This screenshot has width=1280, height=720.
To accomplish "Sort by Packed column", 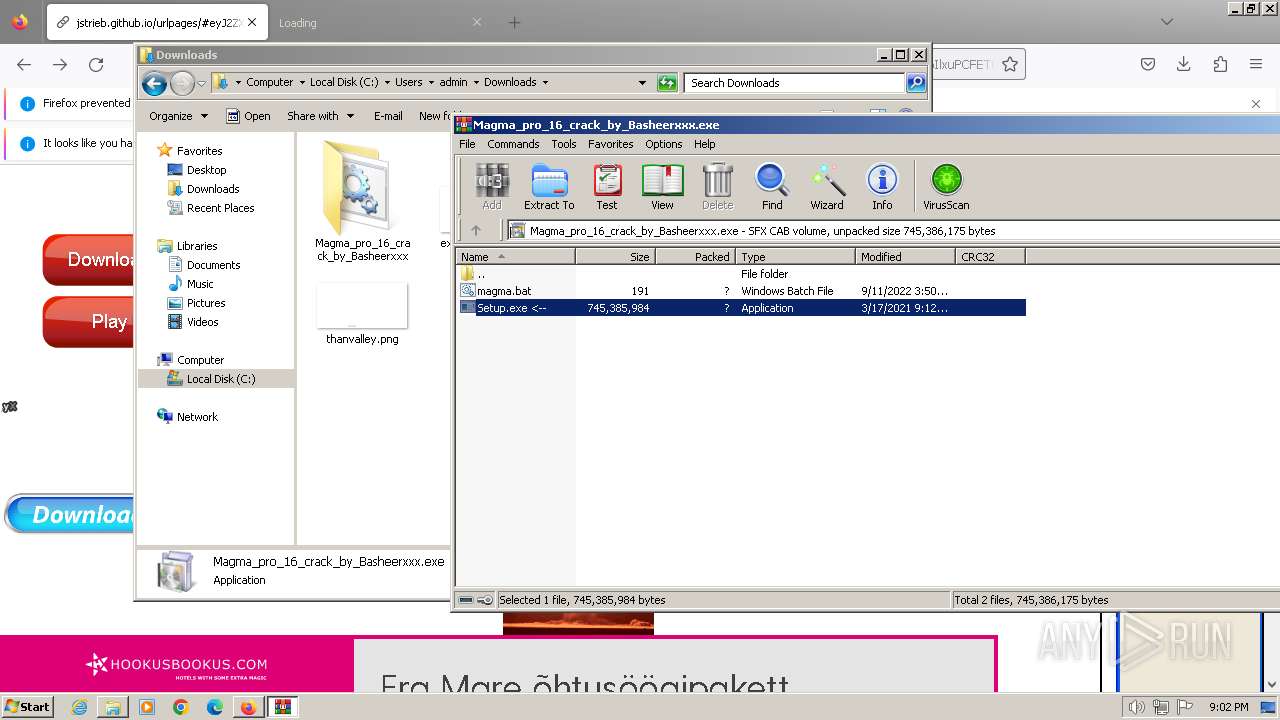I will pyautogui.click(x=695, y=257).
